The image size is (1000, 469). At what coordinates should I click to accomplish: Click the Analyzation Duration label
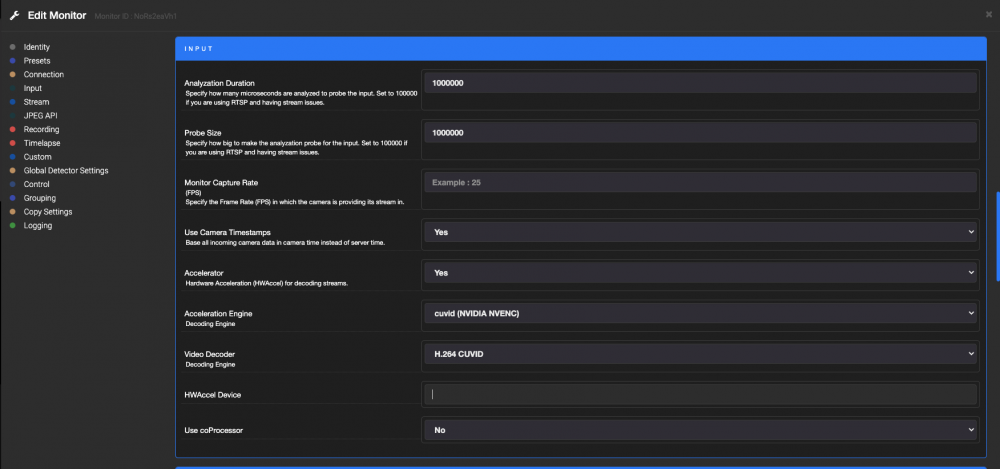219,83
